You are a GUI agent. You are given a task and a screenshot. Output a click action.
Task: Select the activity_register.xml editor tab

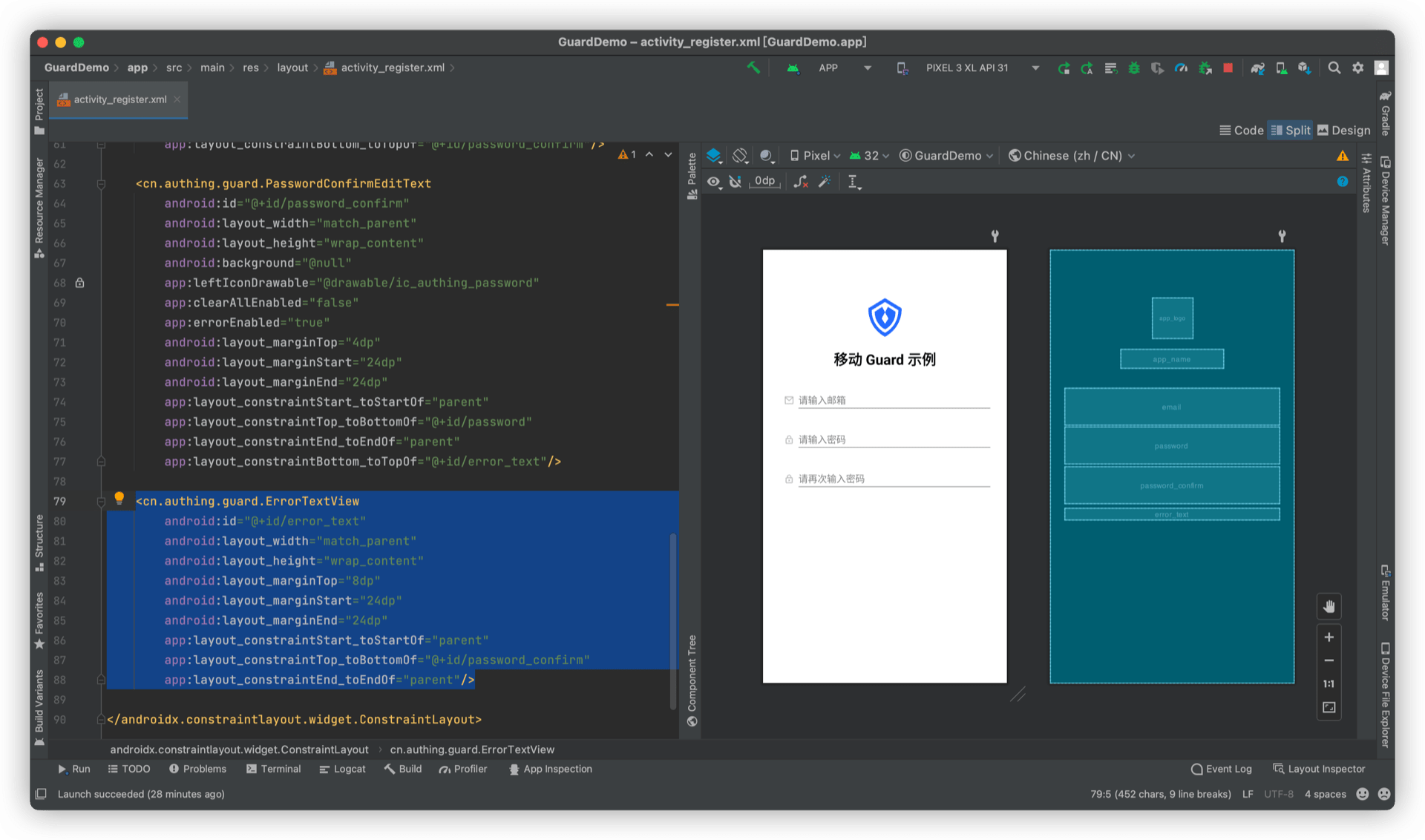(x=119, y=99)
